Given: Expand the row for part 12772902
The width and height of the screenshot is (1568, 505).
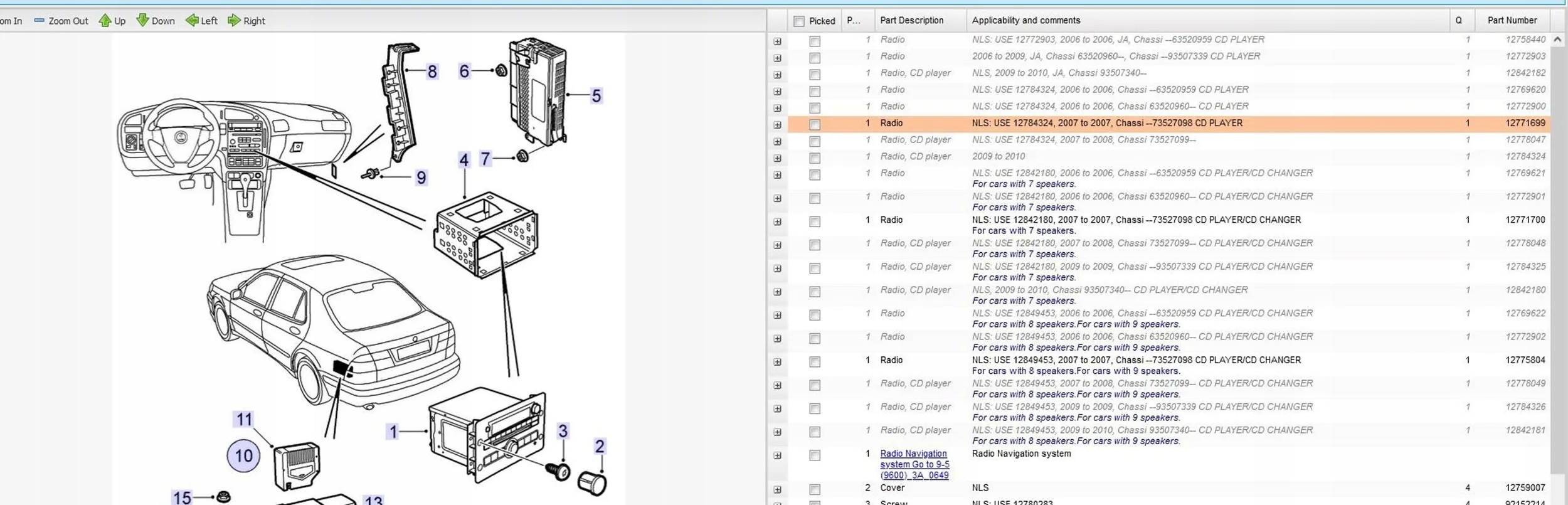Looking at the screenshot, I should click(778, 339).
